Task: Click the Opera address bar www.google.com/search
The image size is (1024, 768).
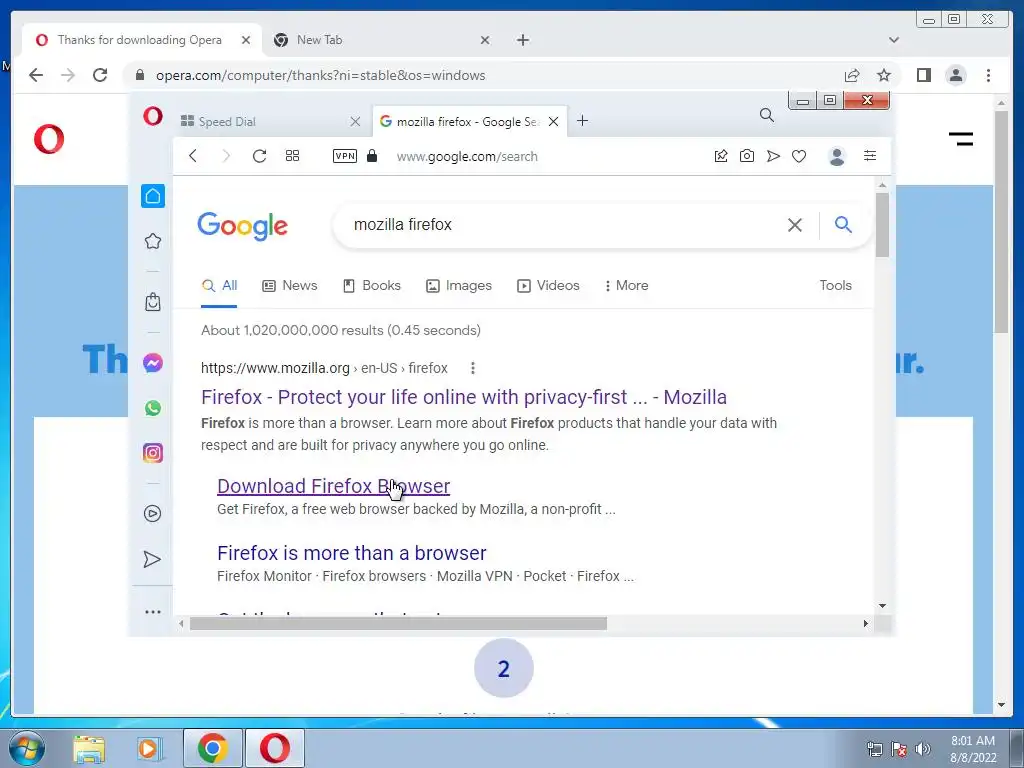Action: click(x=467, y=156)
